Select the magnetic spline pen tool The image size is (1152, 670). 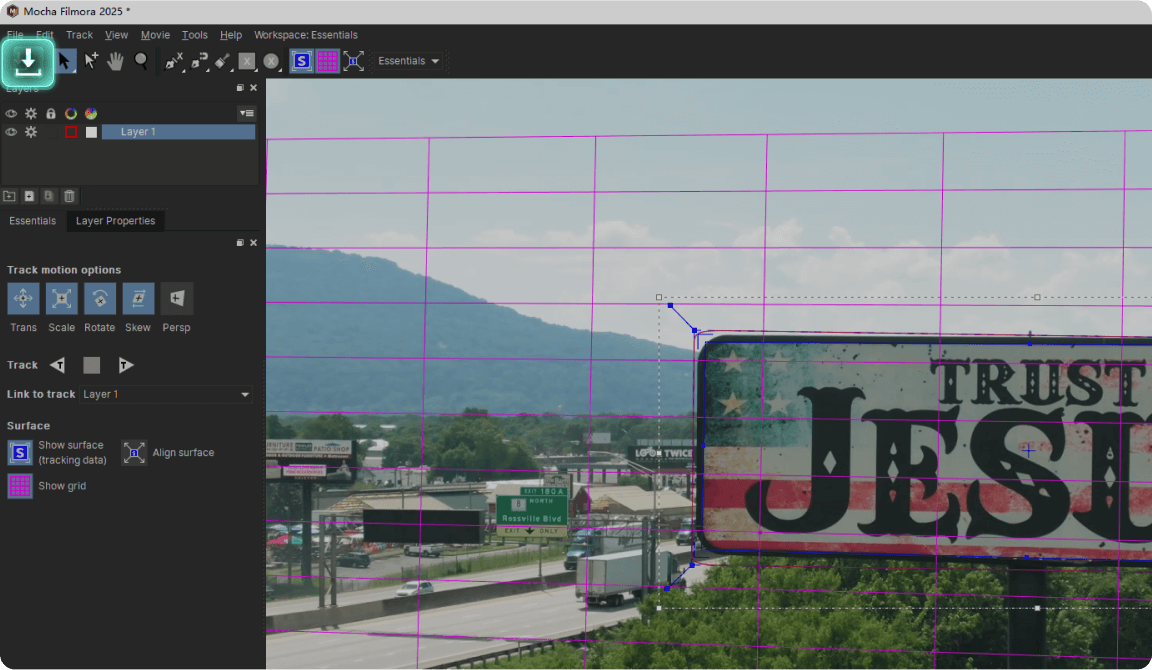pyautogui.click(x=198, y=61)
